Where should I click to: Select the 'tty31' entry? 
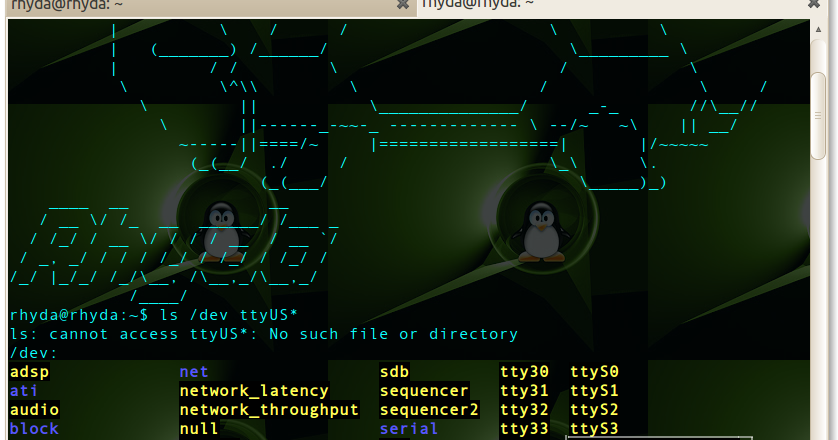click(x=524, y=391)
